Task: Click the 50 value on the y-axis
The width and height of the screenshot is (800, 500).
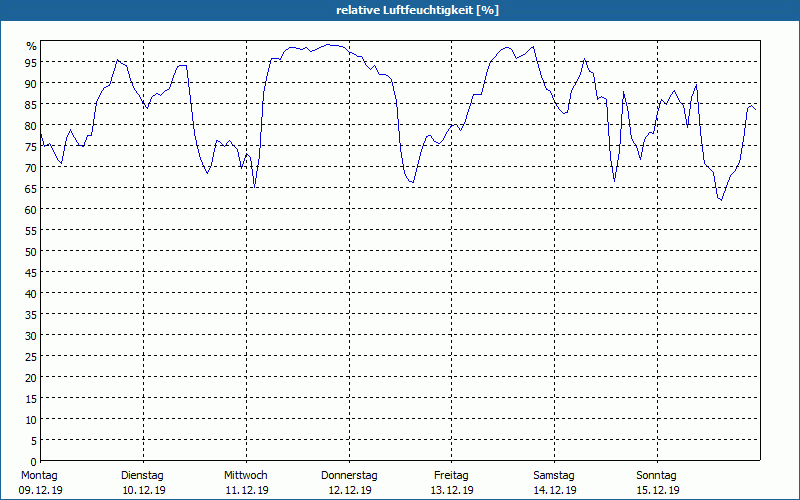Action: point(31,251)
